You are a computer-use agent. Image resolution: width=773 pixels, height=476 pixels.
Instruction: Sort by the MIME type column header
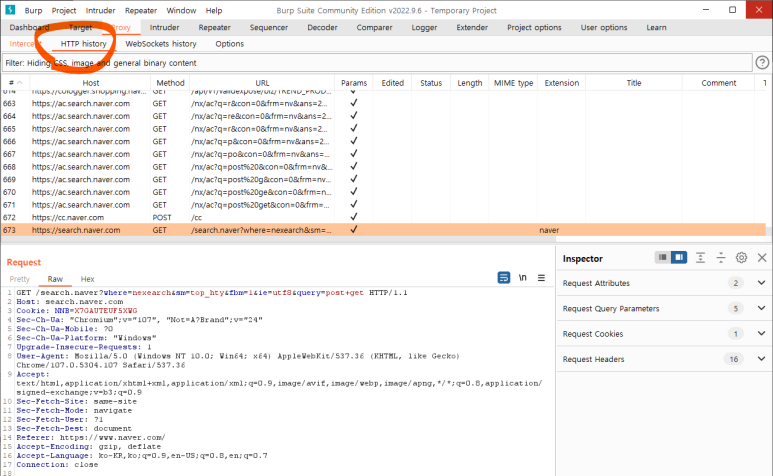pos(513,83)
